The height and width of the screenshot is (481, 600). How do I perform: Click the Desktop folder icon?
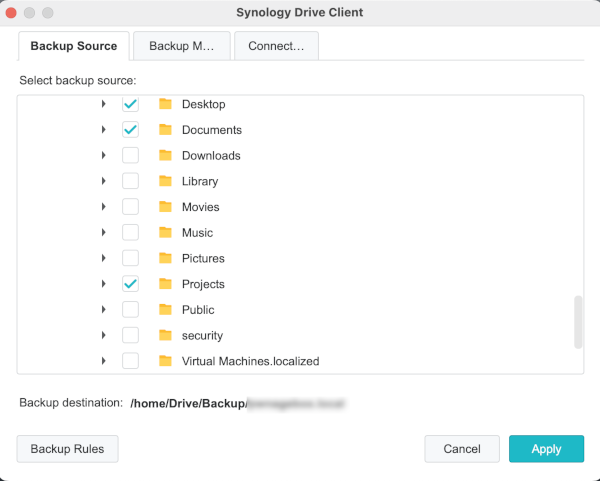click(x=165, y=104)
